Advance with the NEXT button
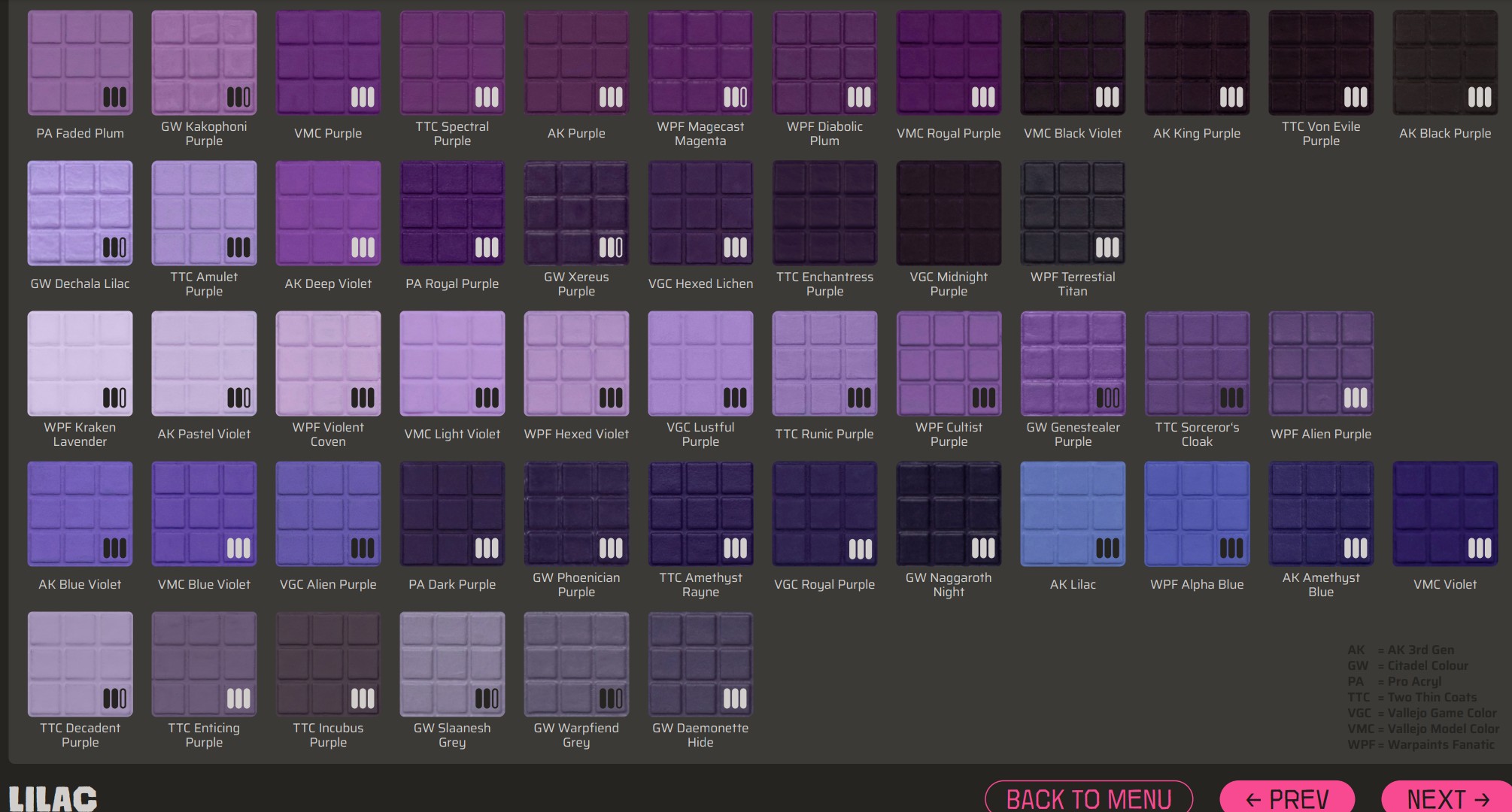Image resolution: width=1512 pixels, height=812 pixels. coord(1447,798)
